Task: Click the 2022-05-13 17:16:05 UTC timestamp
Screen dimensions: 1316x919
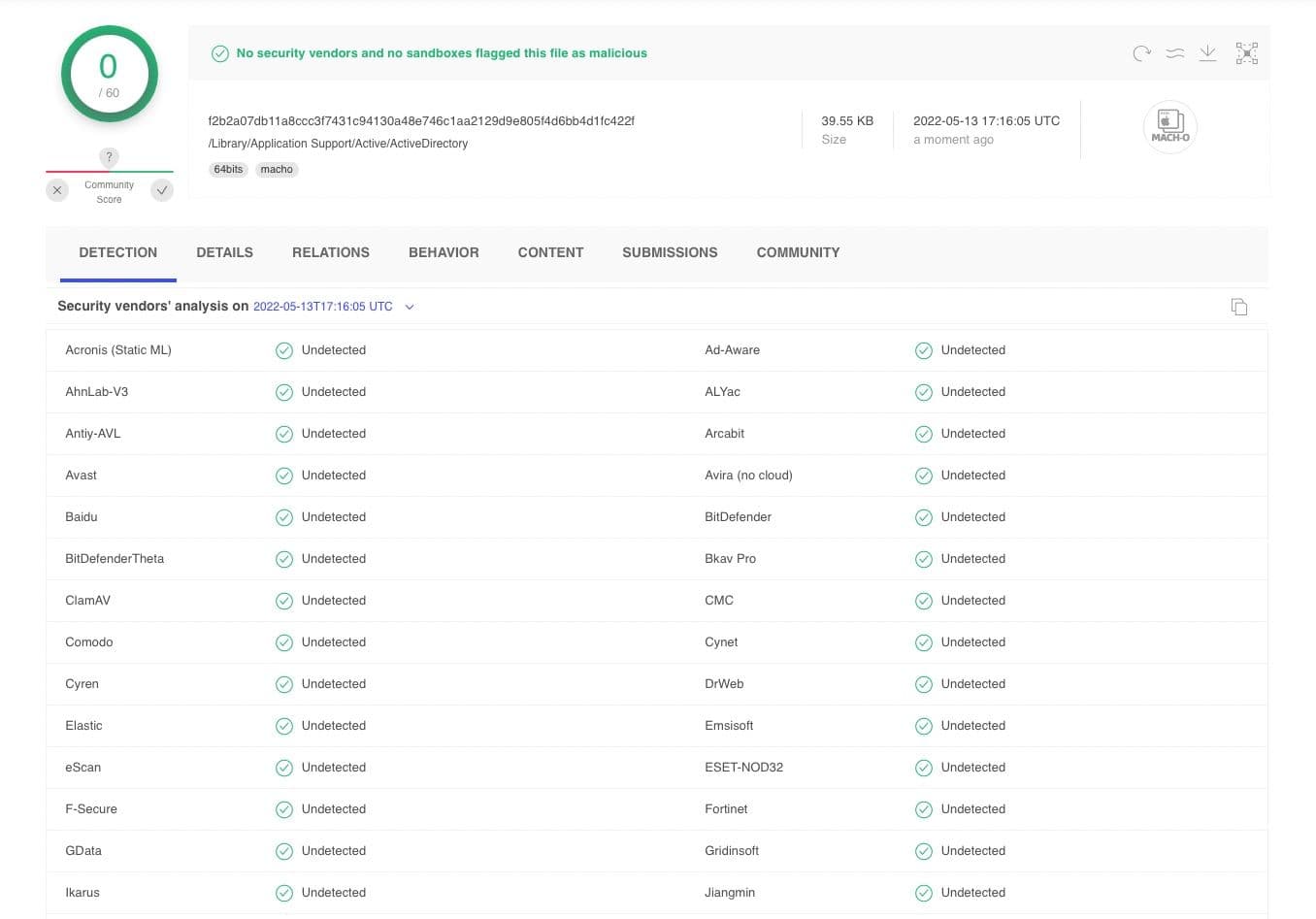Action: point(986,121)
